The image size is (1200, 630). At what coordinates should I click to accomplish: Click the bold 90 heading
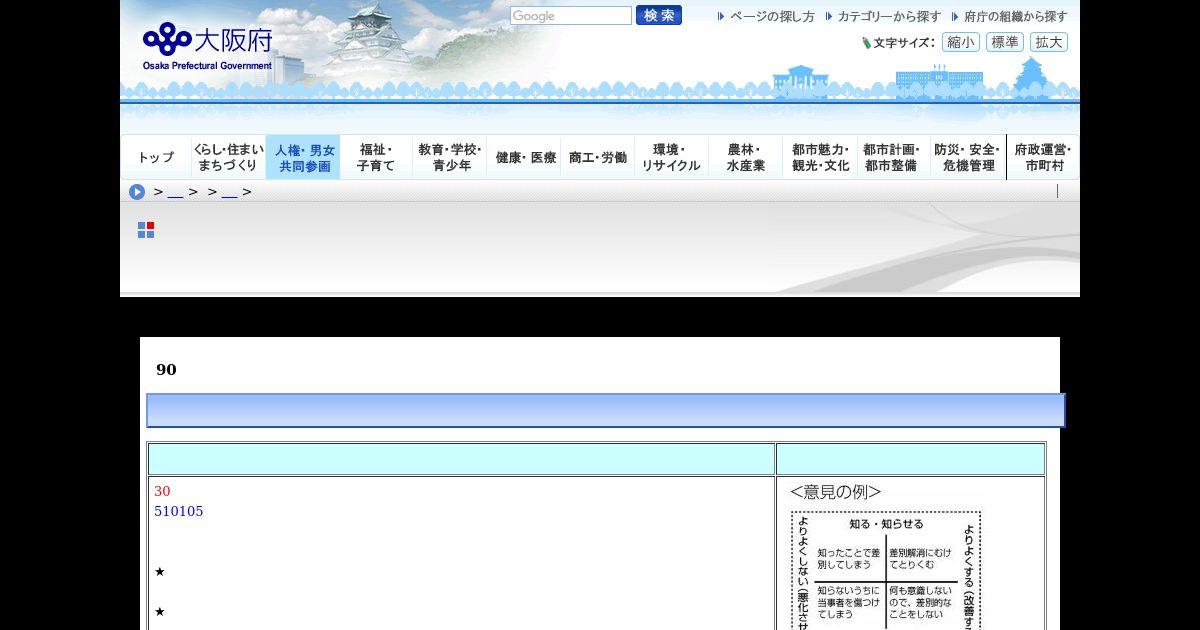(166, 370)
